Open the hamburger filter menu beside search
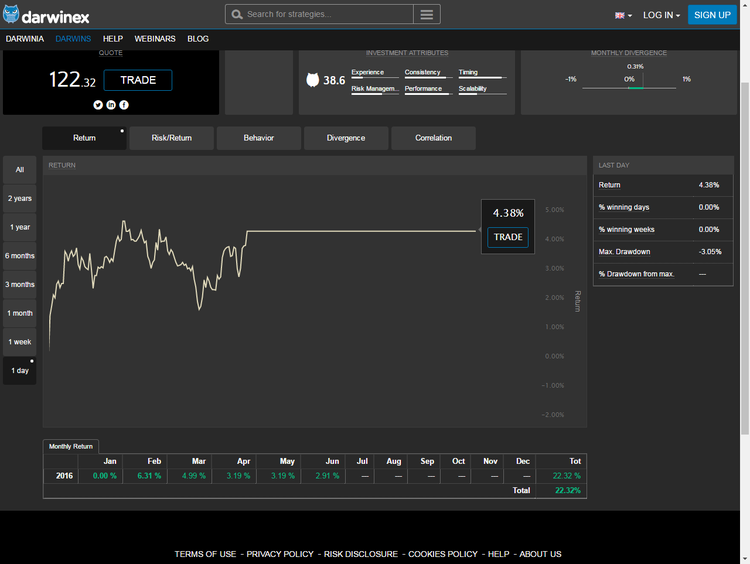Image resolution: width=750 pixels, height=564 pixels. coord(427,15)
